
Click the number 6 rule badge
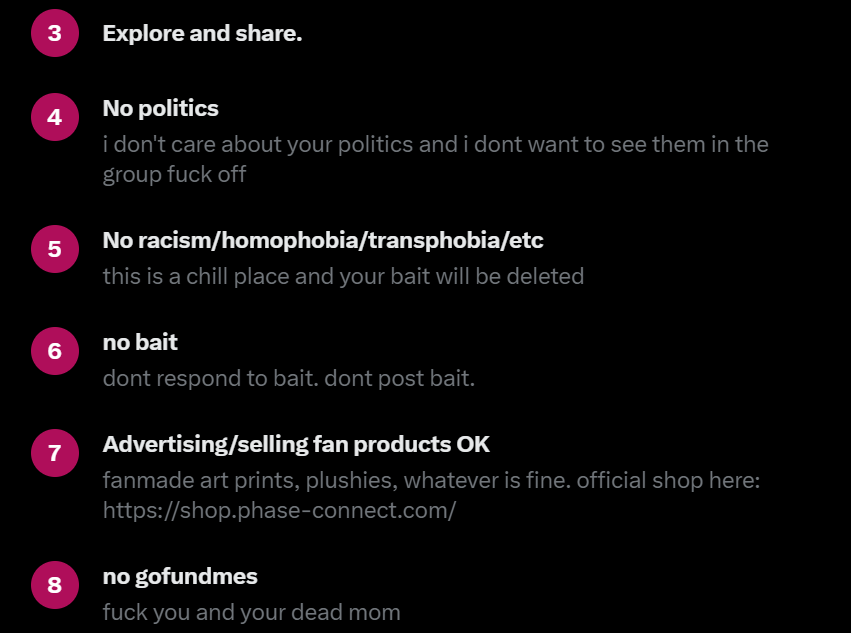[55, 351]
